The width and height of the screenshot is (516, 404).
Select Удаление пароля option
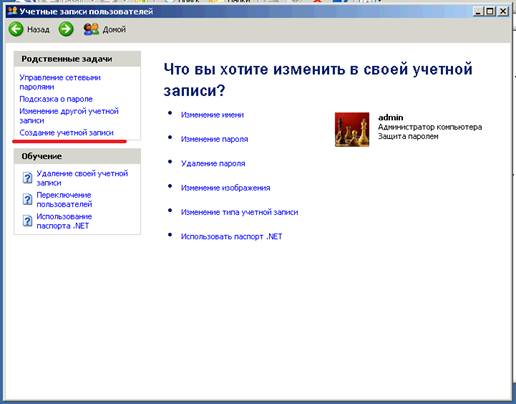click(213, 163)
